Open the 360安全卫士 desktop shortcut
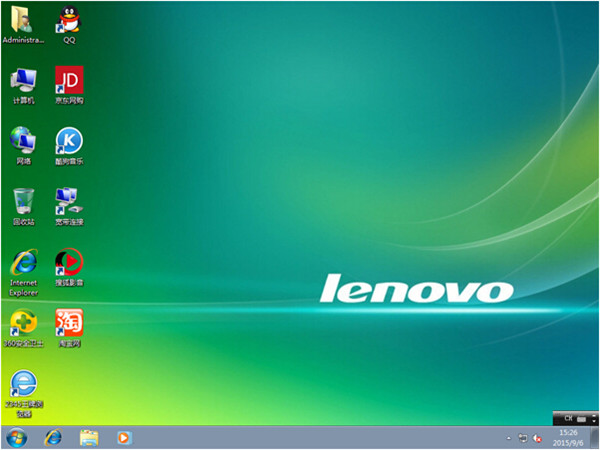Viewport: 600px width, 450px height. 22,322
